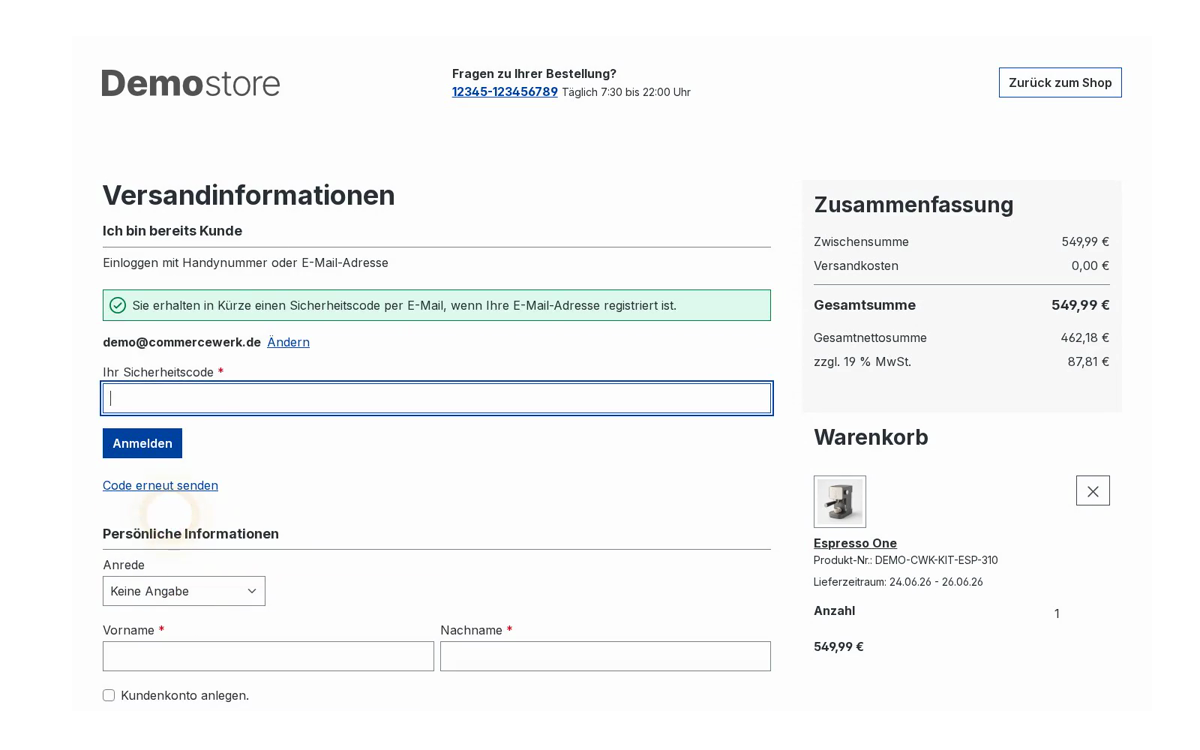The width and height of the screenshot is (1200, 750).
Task: Click the Gesamtsumme value 549,99 €
Action: tap(1080, 305)
